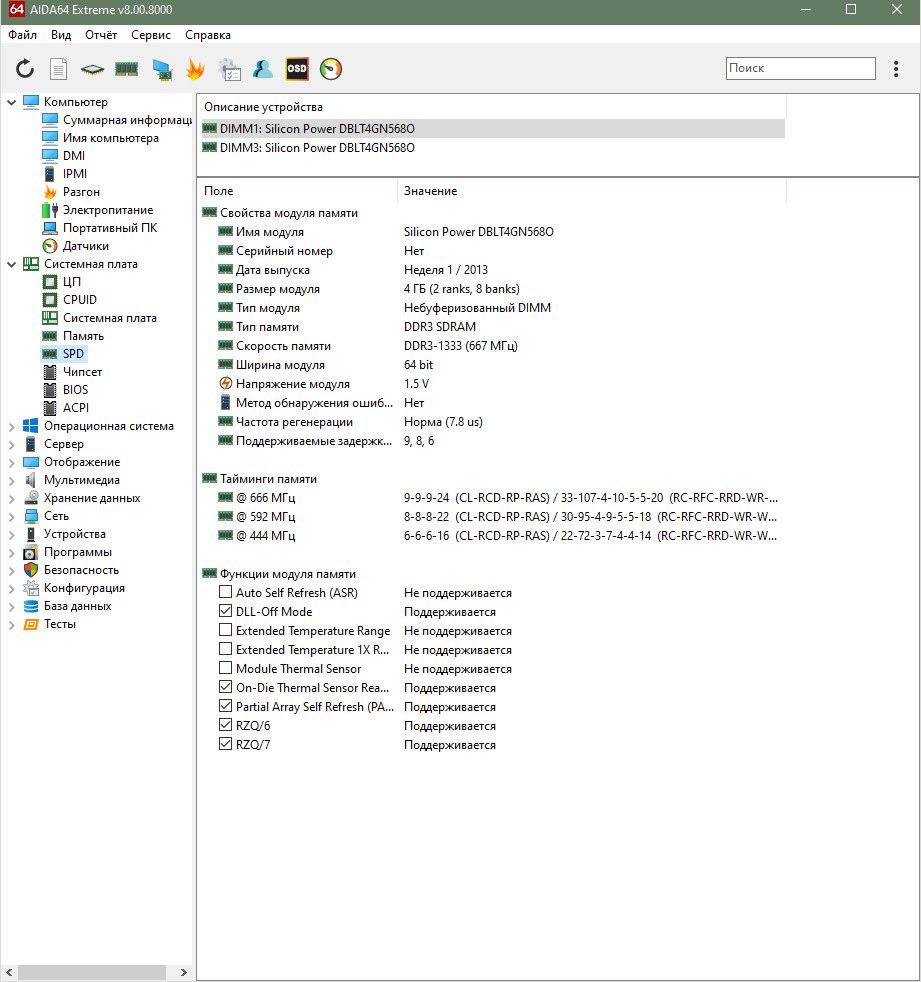Screen dimensions: 921x982
Task: Open the Report document icon
Action: coord(58,69)
